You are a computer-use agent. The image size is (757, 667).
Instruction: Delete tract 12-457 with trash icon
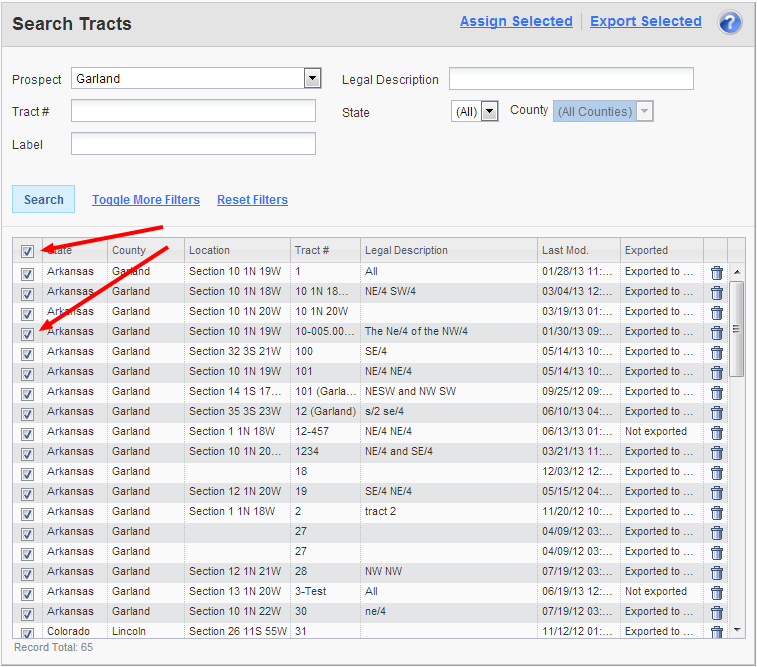point(716,432)
